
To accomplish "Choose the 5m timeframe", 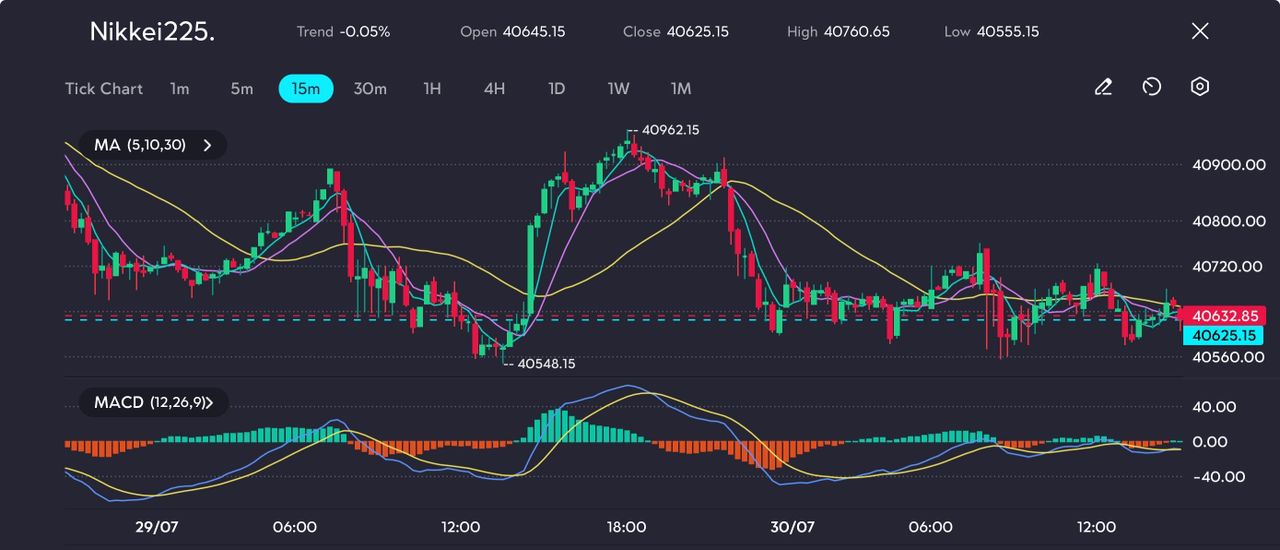I will tap(242, 89).
